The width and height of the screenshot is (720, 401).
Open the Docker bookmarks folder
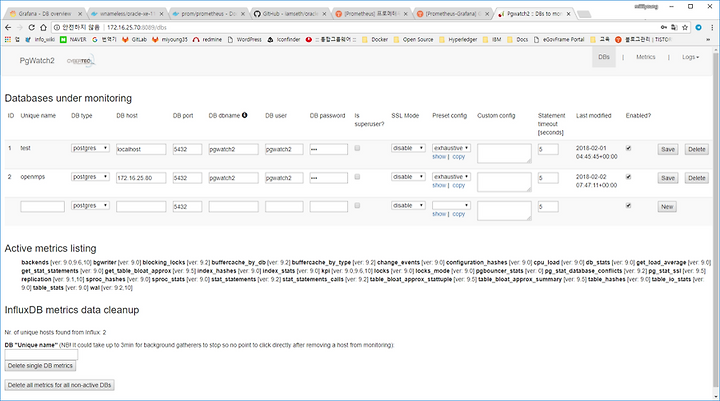[375, 40]
